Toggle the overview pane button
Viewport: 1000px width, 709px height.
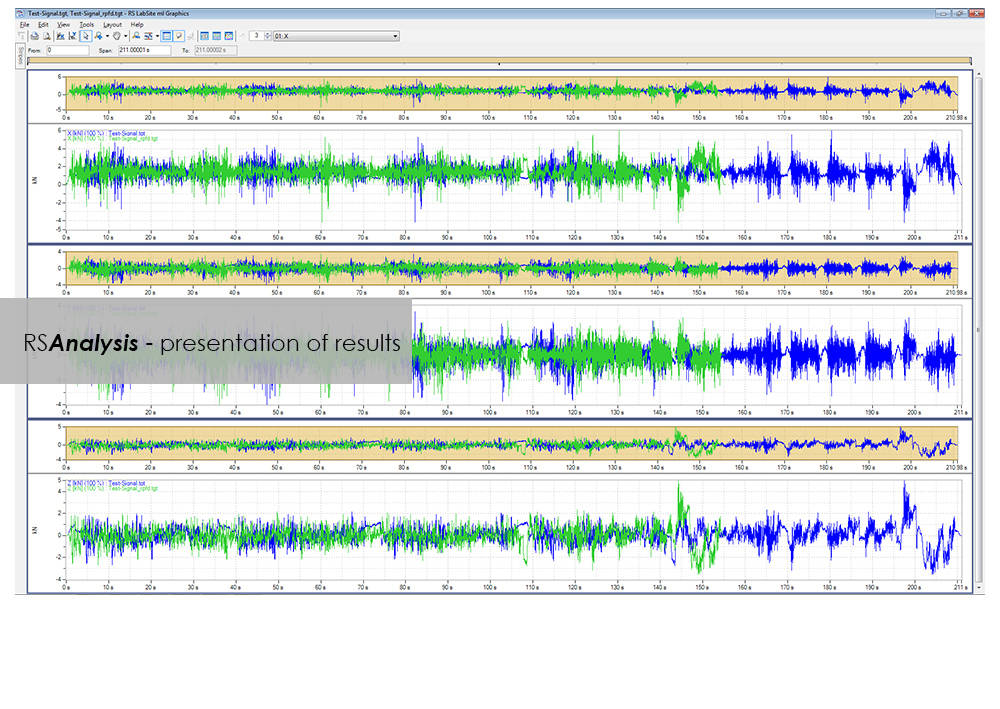[x=167, y=36]
